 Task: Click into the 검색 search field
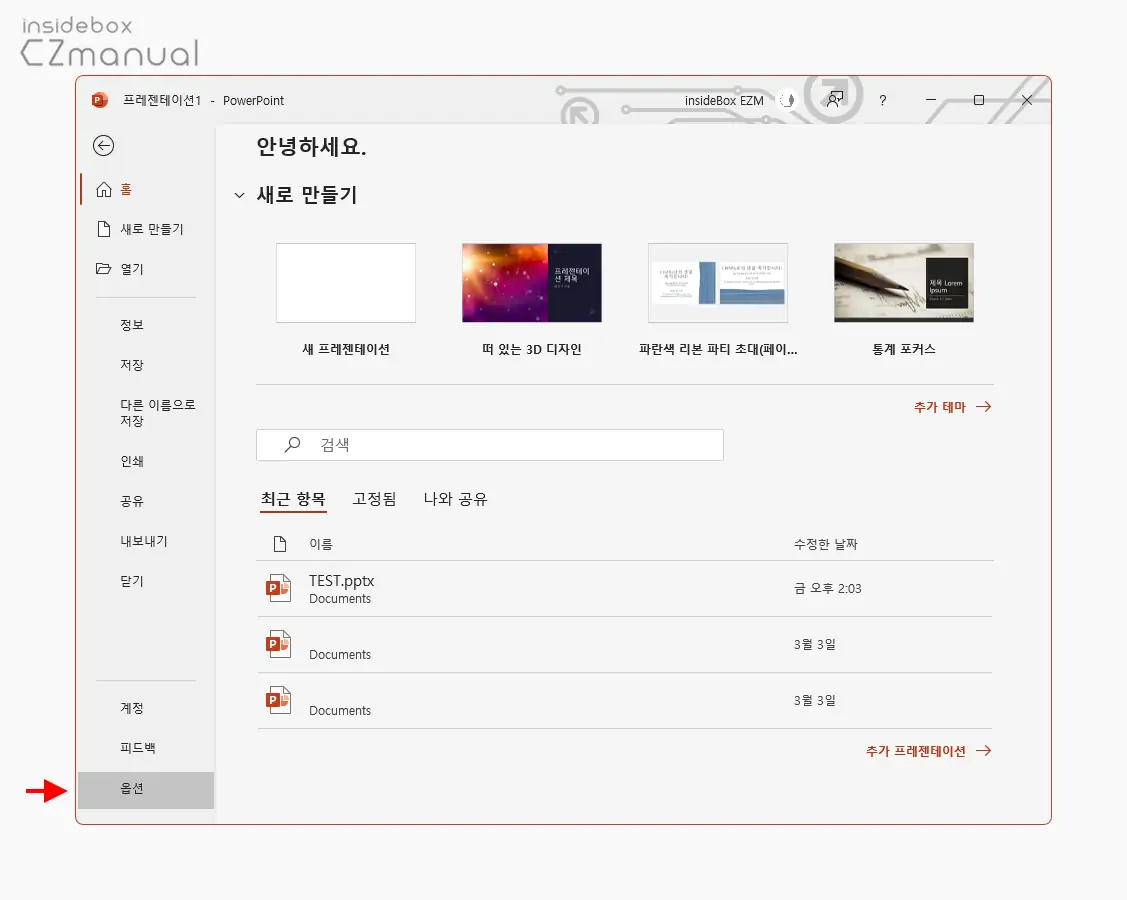tap(490, 445)
